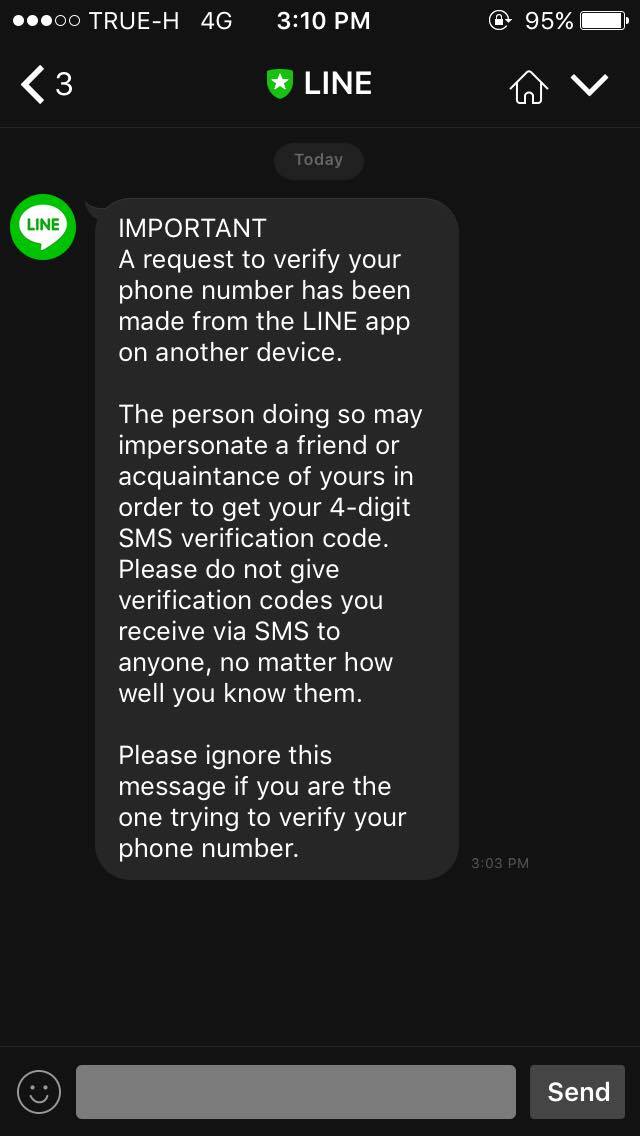
Task: Go back using the left arrow
Action: 33,85
